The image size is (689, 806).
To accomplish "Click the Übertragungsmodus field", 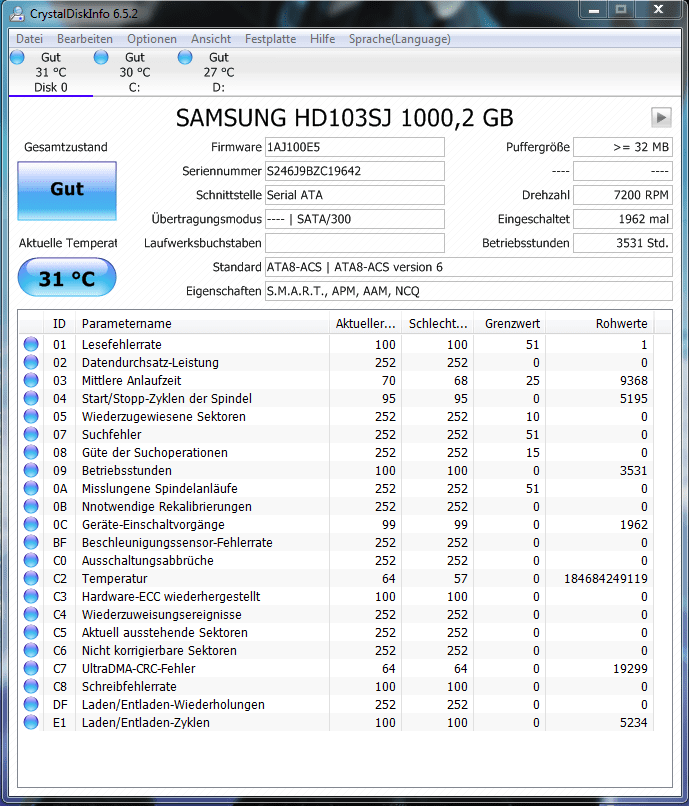I will (x=355, y=219).
